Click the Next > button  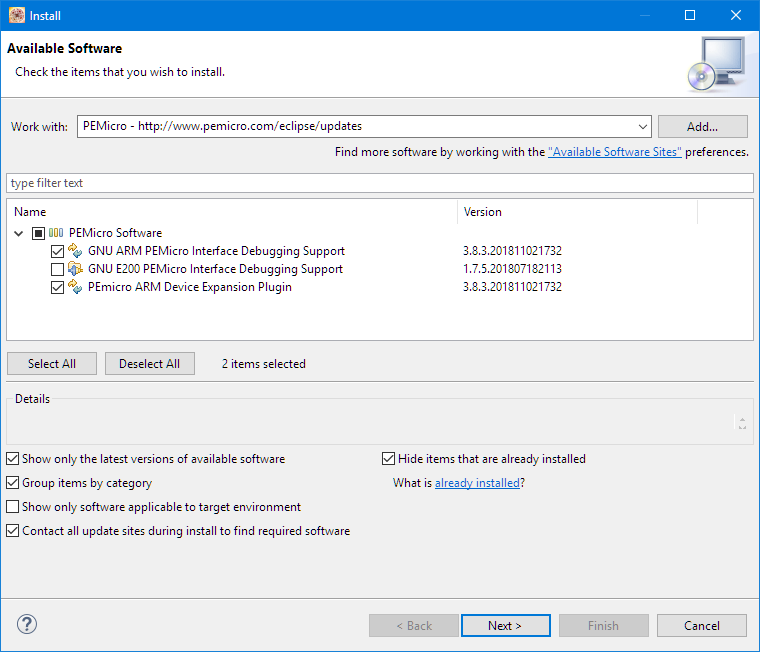pyautogui.click(x=506, y=625)
